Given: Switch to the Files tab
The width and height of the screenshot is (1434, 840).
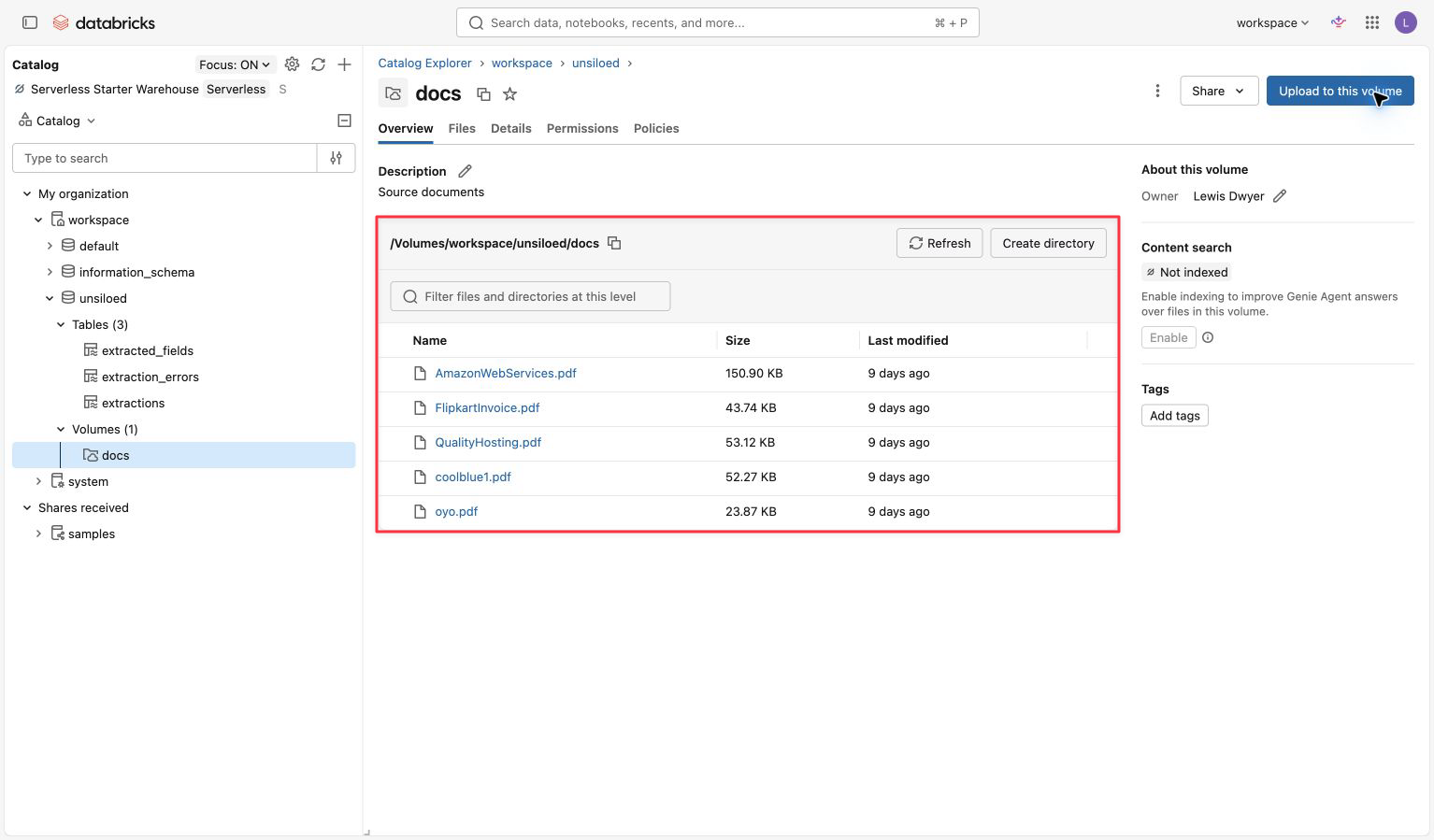Looking at the screenshot, I should tap(462, 128).
